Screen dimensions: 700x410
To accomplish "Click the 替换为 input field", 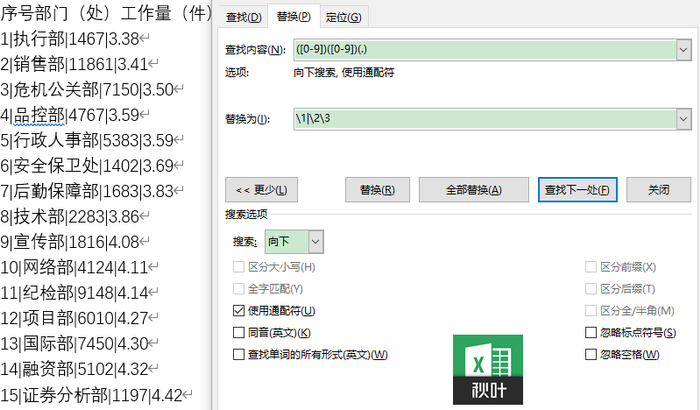I will (x=485, y=119).
